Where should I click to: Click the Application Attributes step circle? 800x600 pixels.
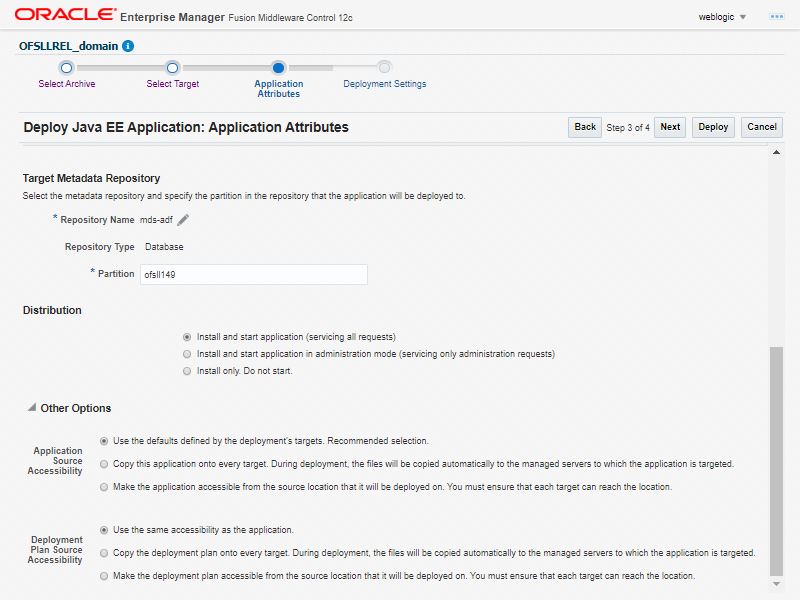click(x=278, y=67)
